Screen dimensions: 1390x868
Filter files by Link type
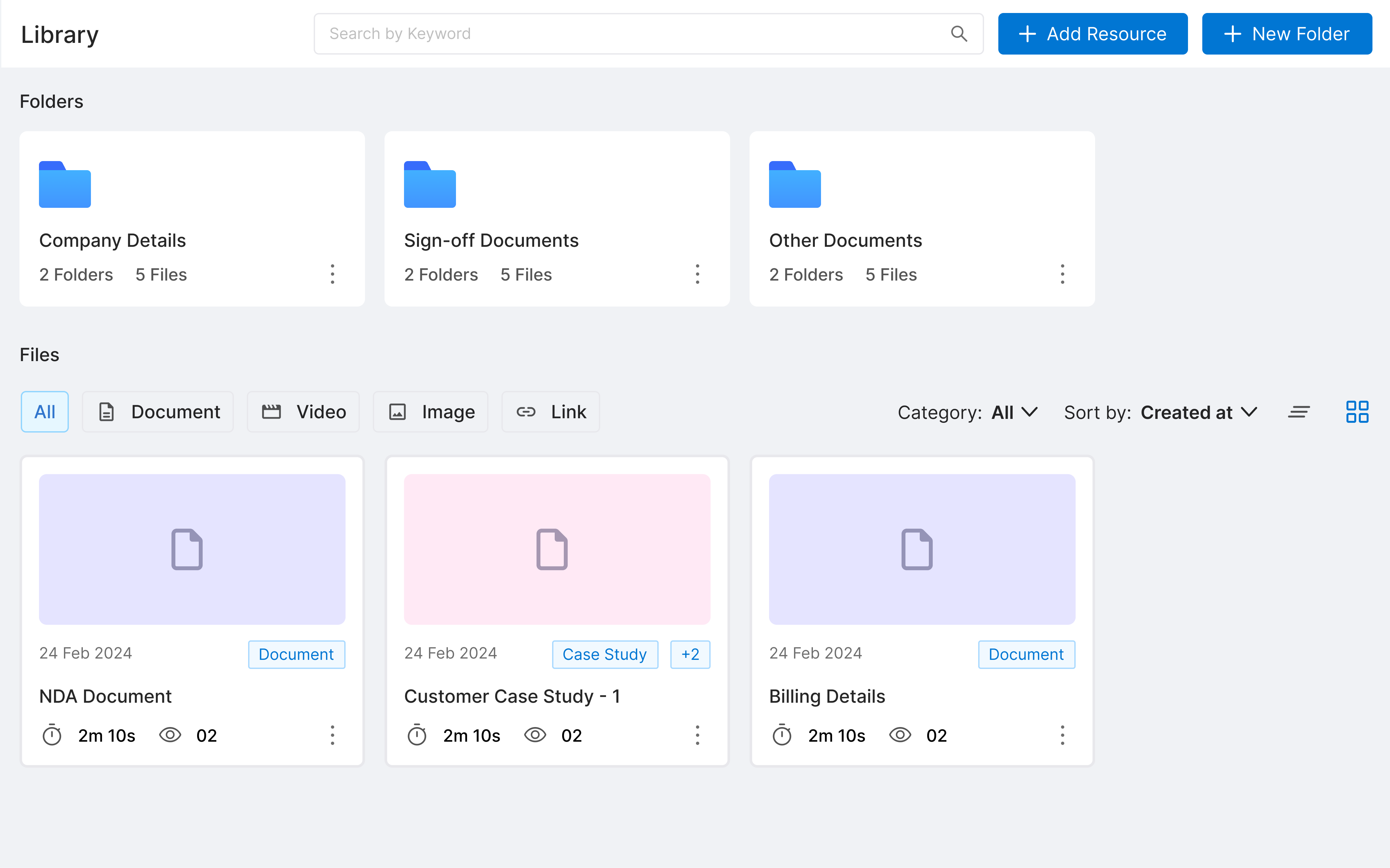tap(550, 412)
